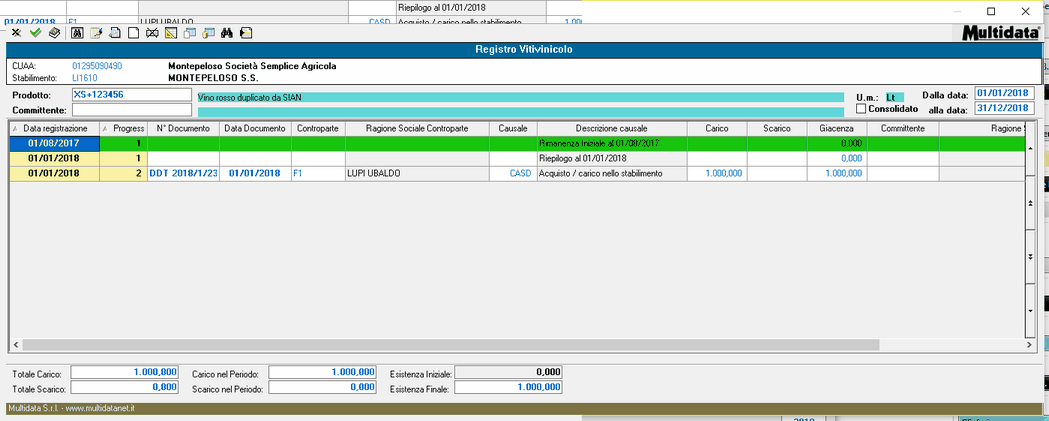Click the exit arrow page icon
The width and height of the screenshot is (1049, 421).
(246, 33)
